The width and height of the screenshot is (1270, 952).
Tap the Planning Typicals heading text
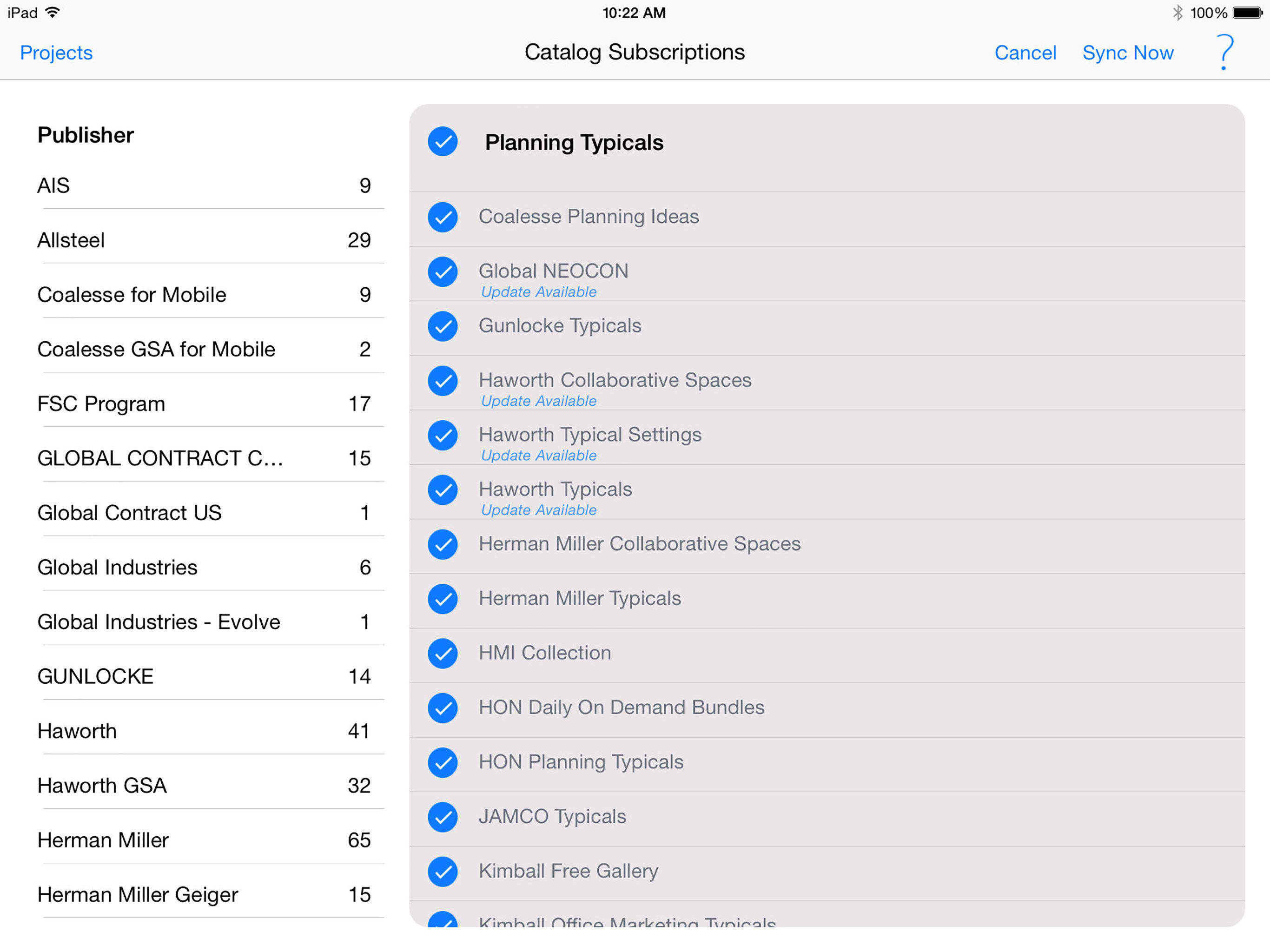click(x=574, y=142)
